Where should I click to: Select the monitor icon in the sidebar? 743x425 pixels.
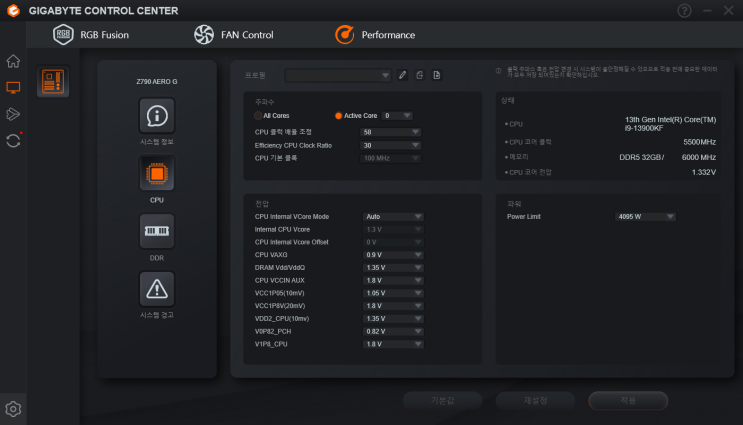pyautogui.click(x=13, y=88)
